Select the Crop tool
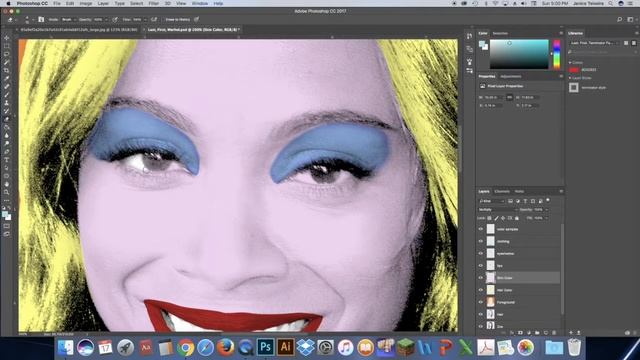 [7, 70]
